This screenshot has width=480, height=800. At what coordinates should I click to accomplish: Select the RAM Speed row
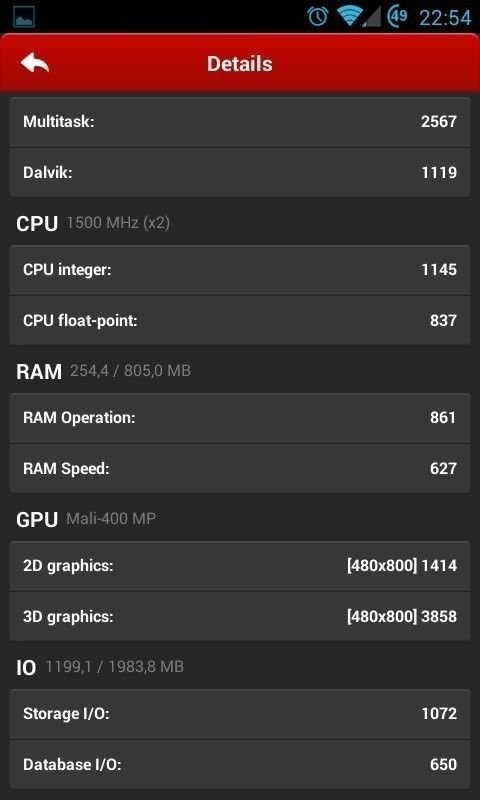coord(240,468)
